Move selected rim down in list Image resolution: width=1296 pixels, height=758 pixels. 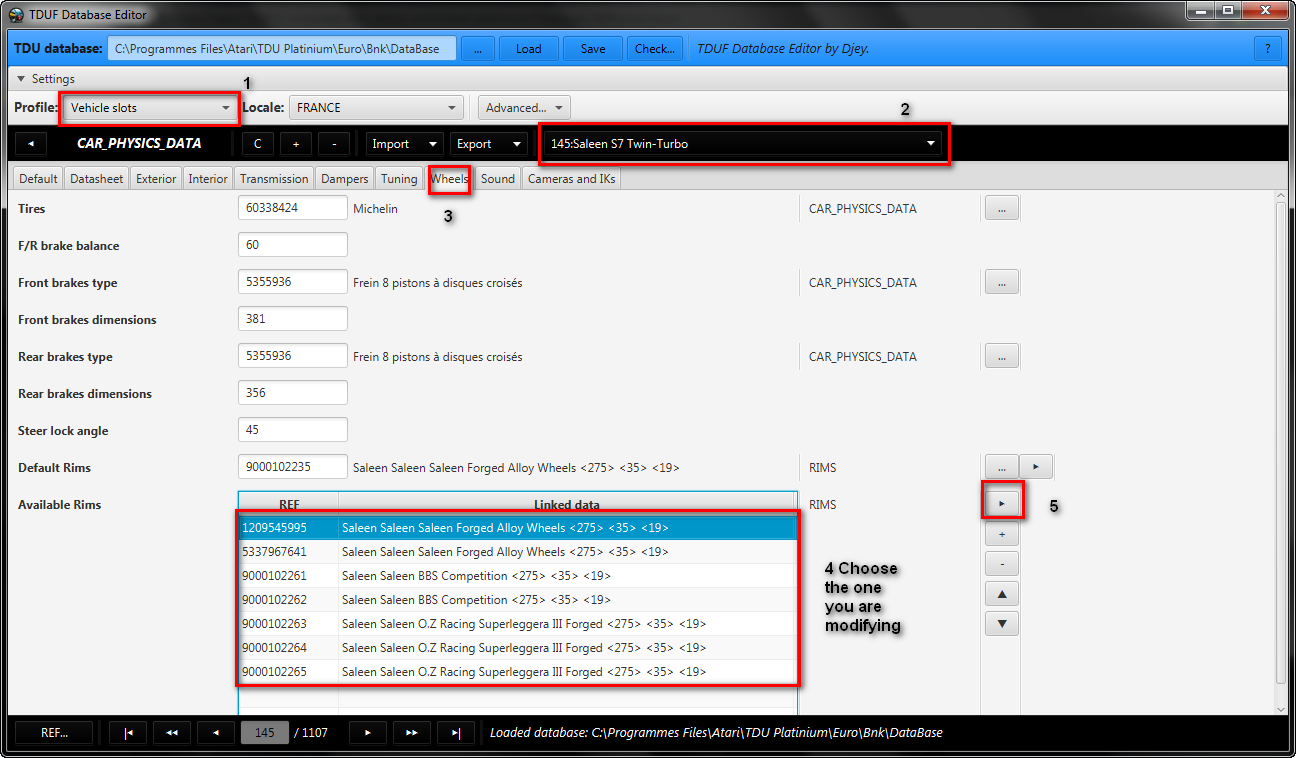tap(1002, 624)
